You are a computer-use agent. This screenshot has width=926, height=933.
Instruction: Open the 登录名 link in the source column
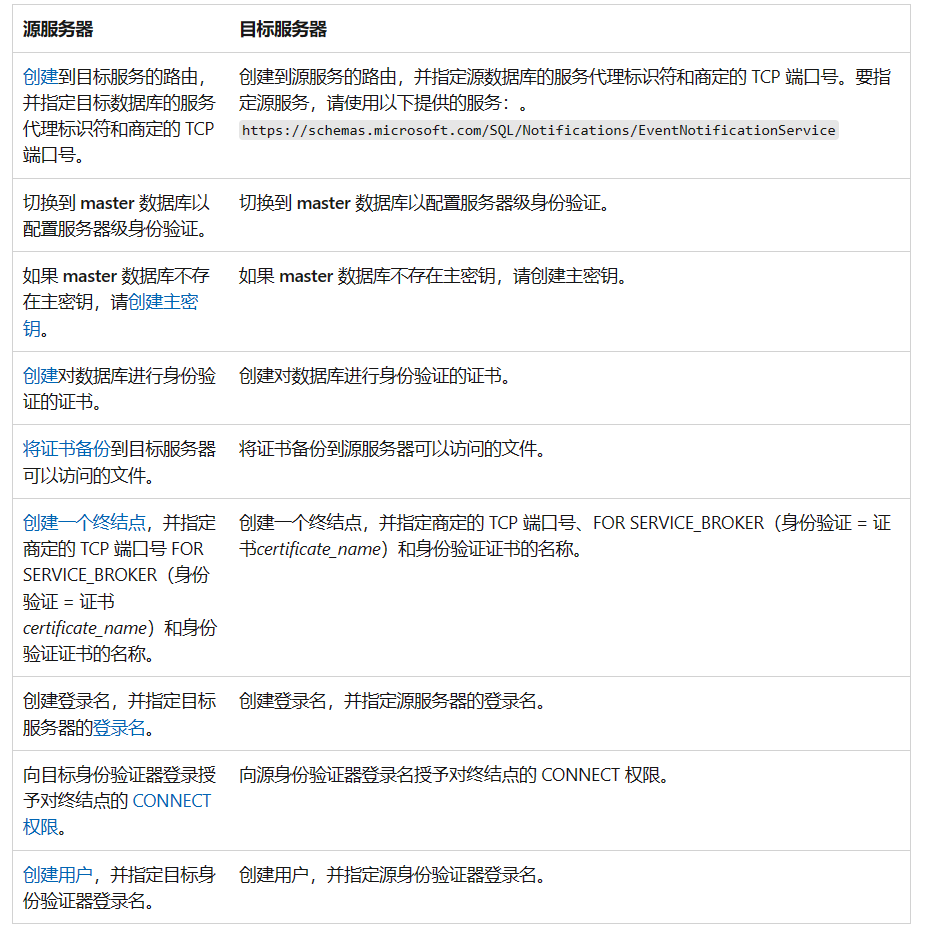(x=119, y=728)
